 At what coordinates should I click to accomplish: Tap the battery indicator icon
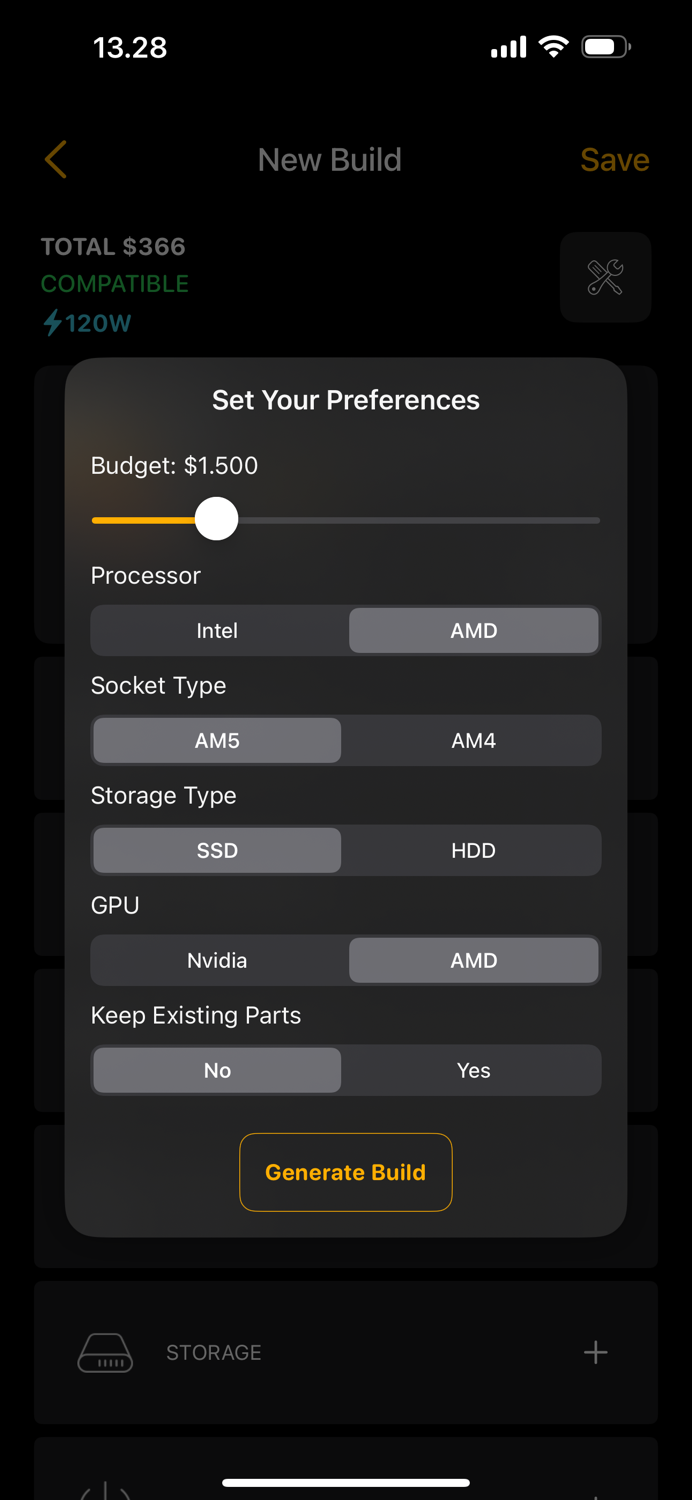coord(604,45)
